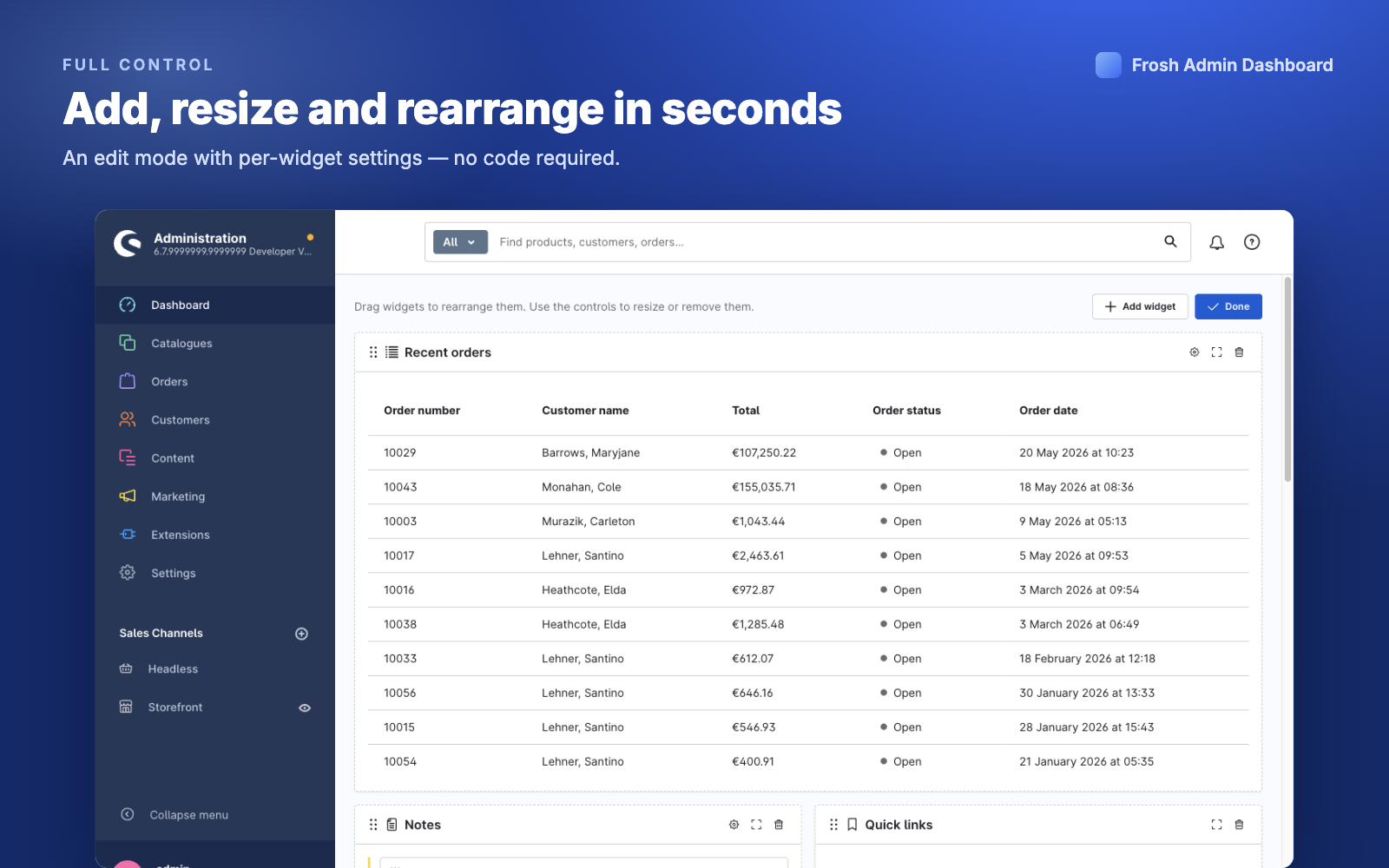1389x868 pixels.
Task: Click the Extensions plug icon
Action: click(x=128, y=534)
